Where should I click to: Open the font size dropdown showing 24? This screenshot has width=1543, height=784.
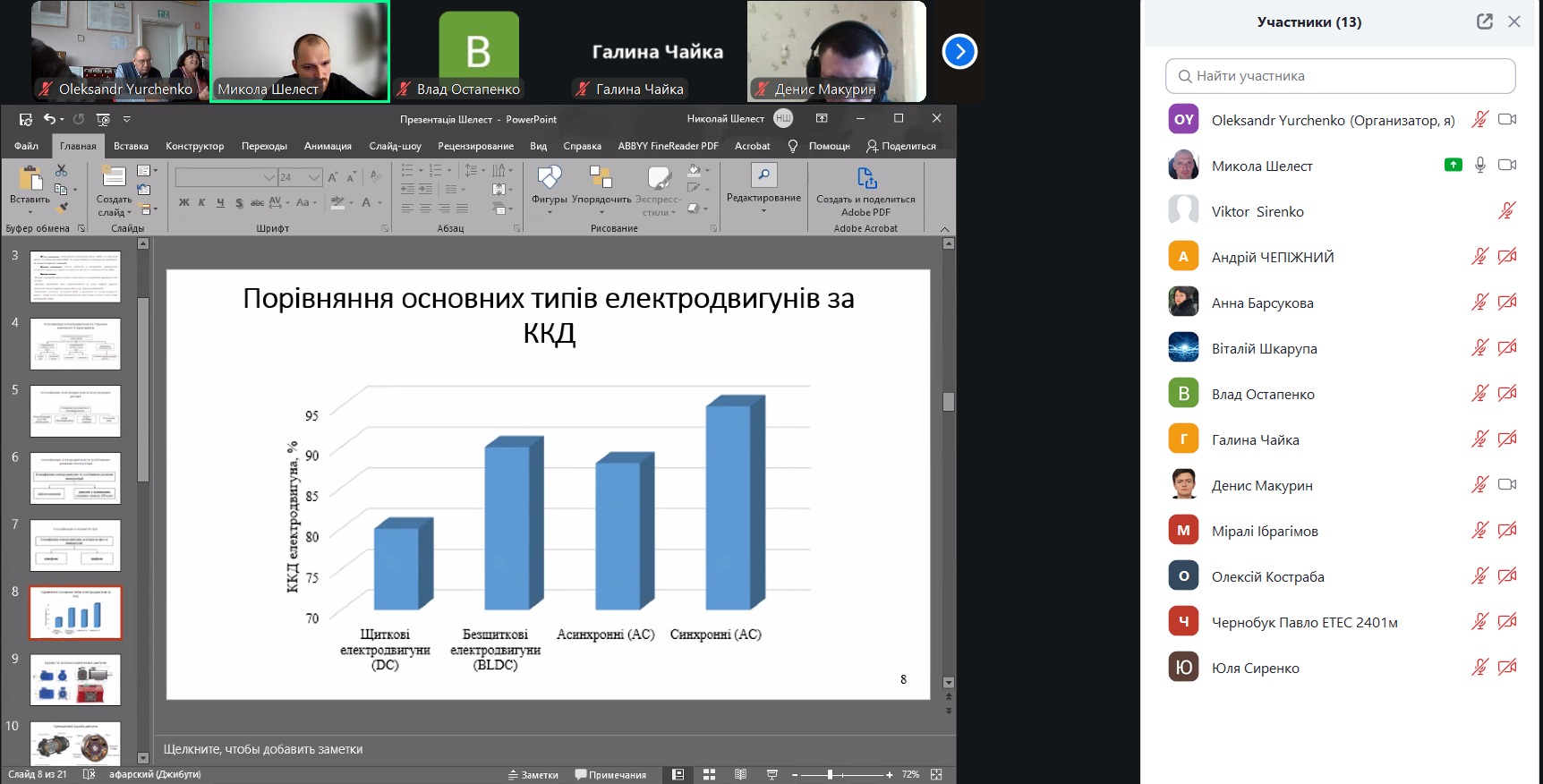(314, 177)
